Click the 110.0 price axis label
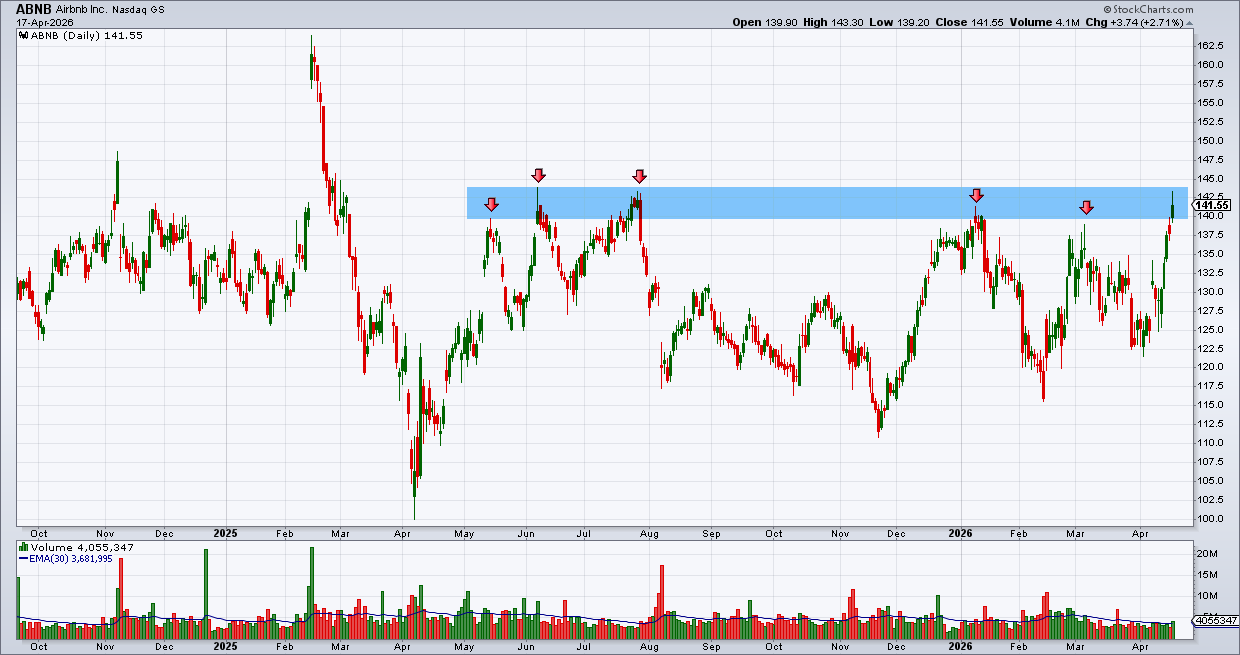 (1210, 443)
